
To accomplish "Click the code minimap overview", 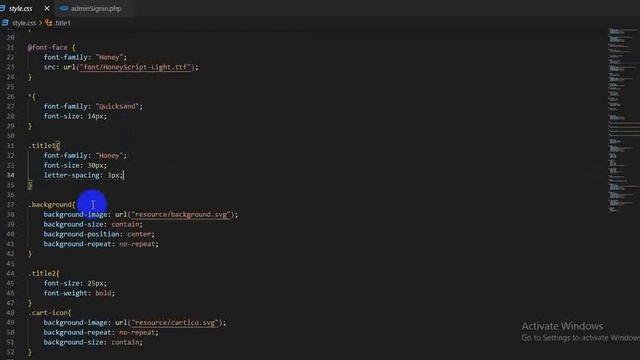I will pos(623,120).
